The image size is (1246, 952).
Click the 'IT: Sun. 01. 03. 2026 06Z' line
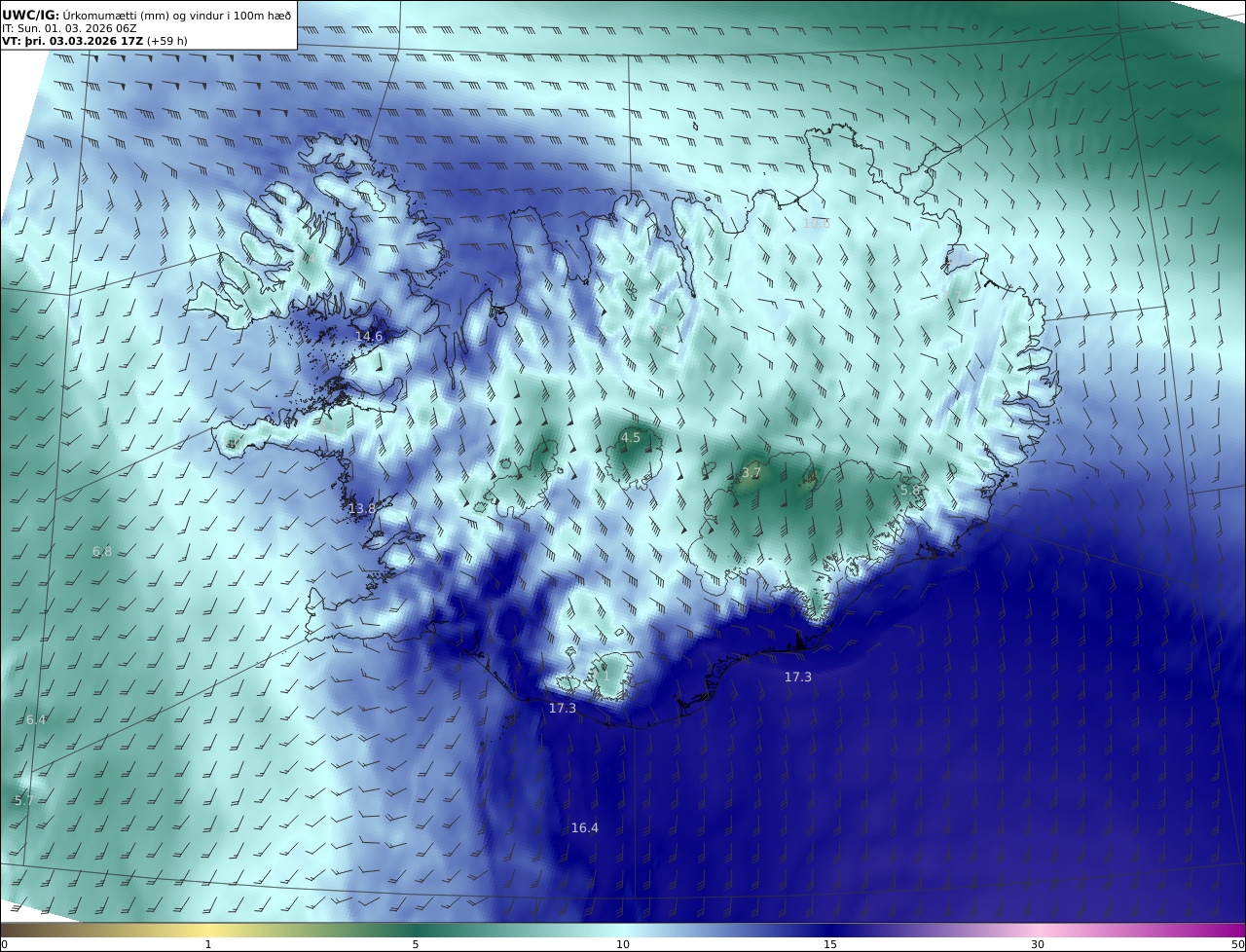(69, 28)
